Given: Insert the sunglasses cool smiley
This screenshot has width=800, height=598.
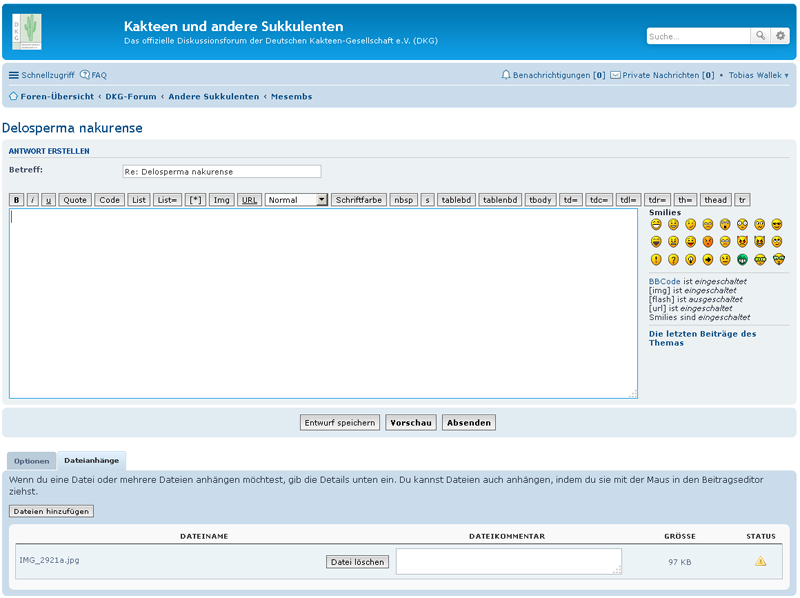Looking at the screenshot, I should (777, 224).
